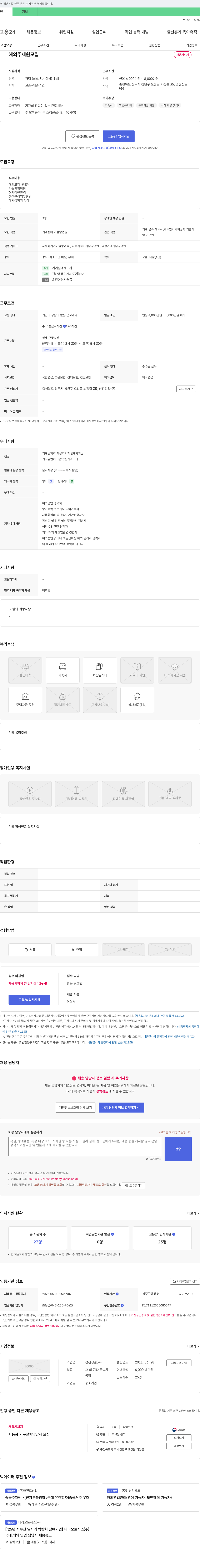
Task: Jump to the 근무조건 section tab
Action: point(43,45)
